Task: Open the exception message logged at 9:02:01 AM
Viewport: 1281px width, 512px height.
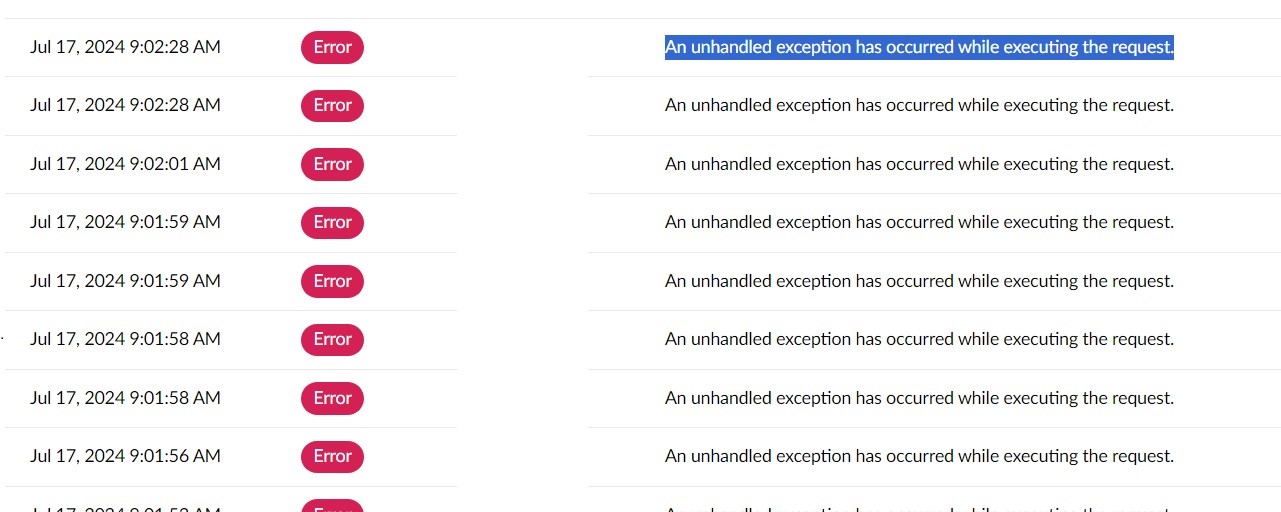Action: [918, 164]
